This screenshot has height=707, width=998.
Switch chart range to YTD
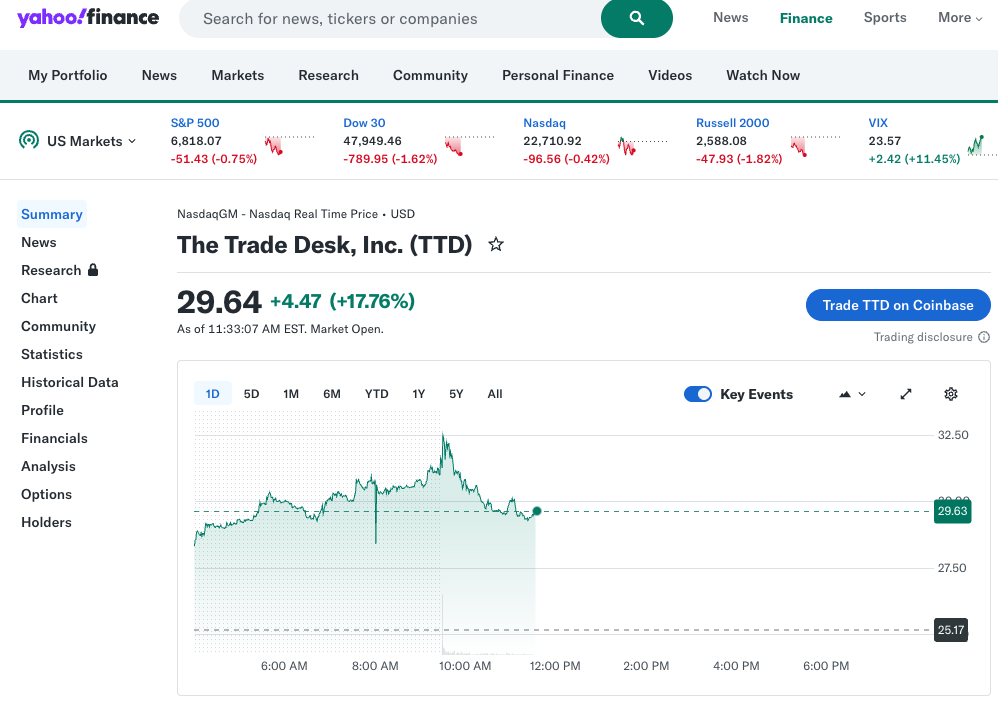pos(376,394)
